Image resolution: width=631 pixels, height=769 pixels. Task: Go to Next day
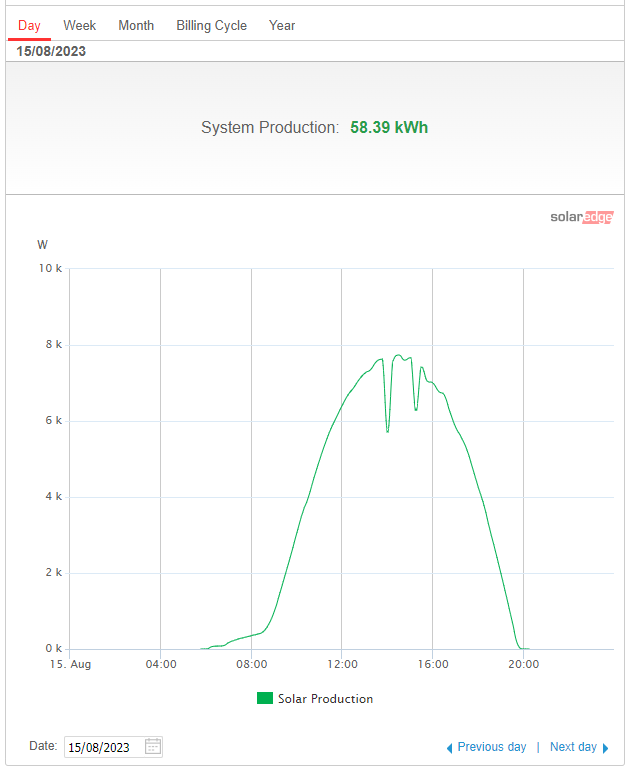[573, 747]
